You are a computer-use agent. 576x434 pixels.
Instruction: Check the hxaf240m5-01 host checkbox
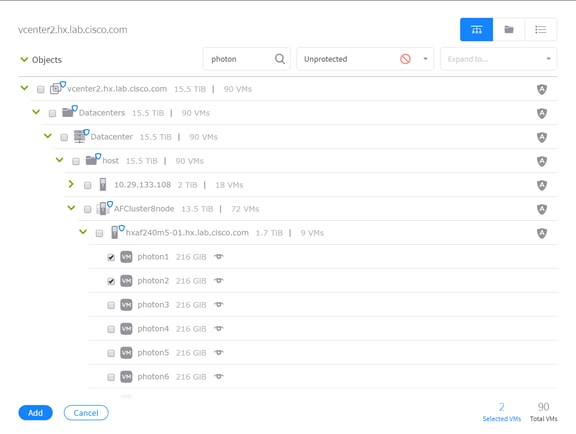pyautogui.click(x=99, y=233)
